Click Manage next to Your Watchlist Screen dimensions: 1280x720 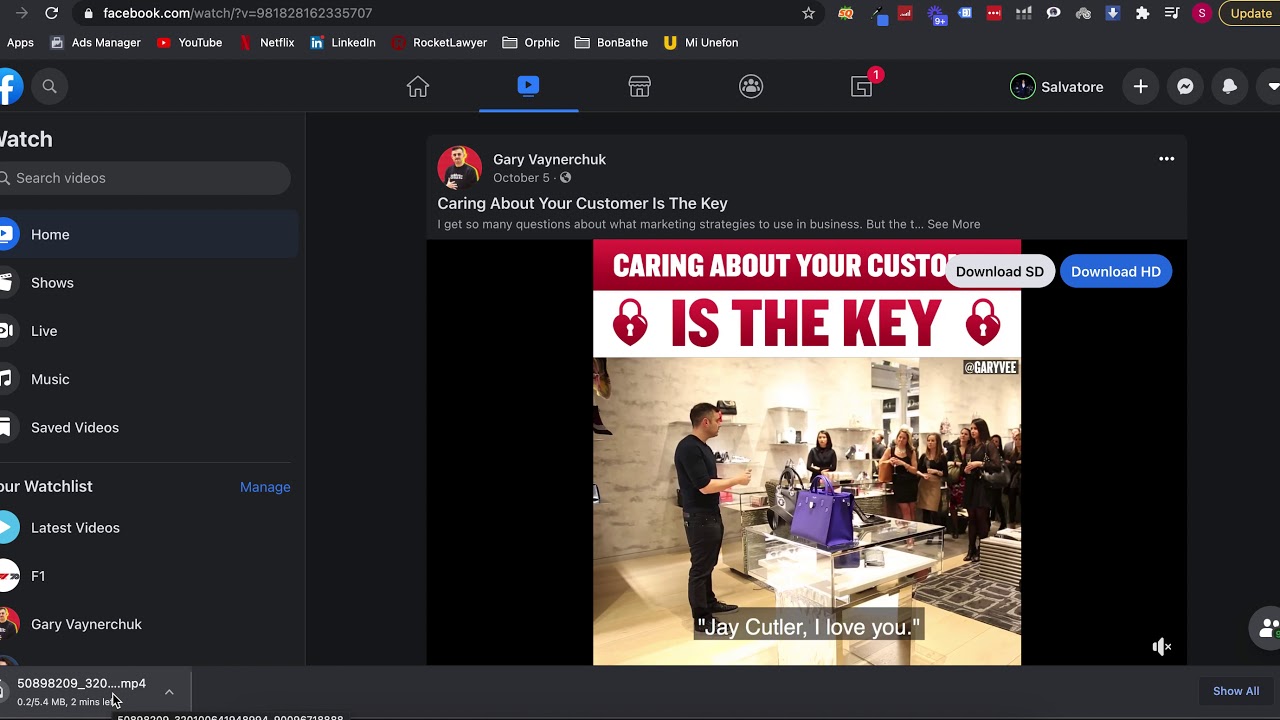[265, 487]
